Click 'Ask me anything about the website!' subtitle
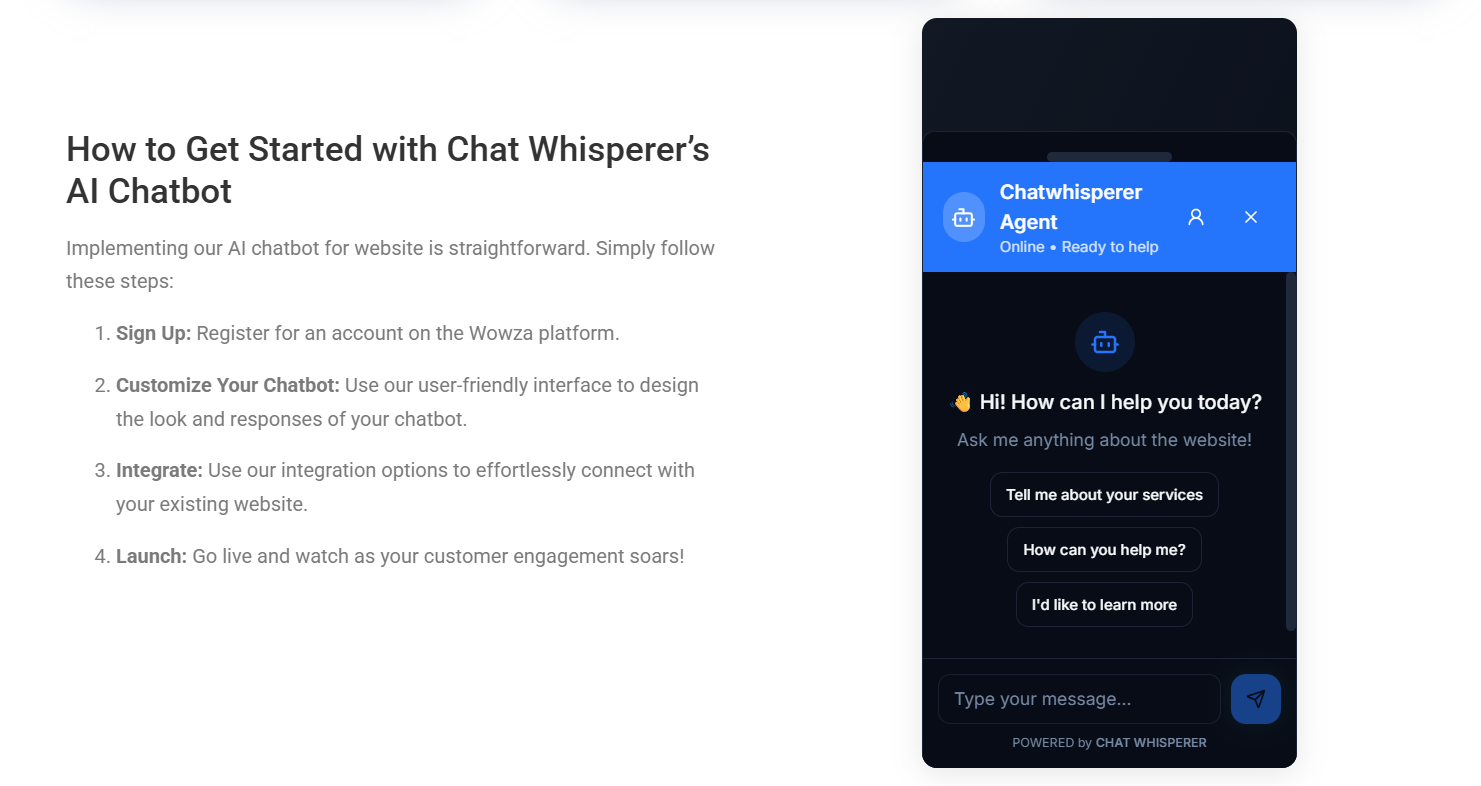This screenshot has width=1481, height=786. (x=1104, y=439)
